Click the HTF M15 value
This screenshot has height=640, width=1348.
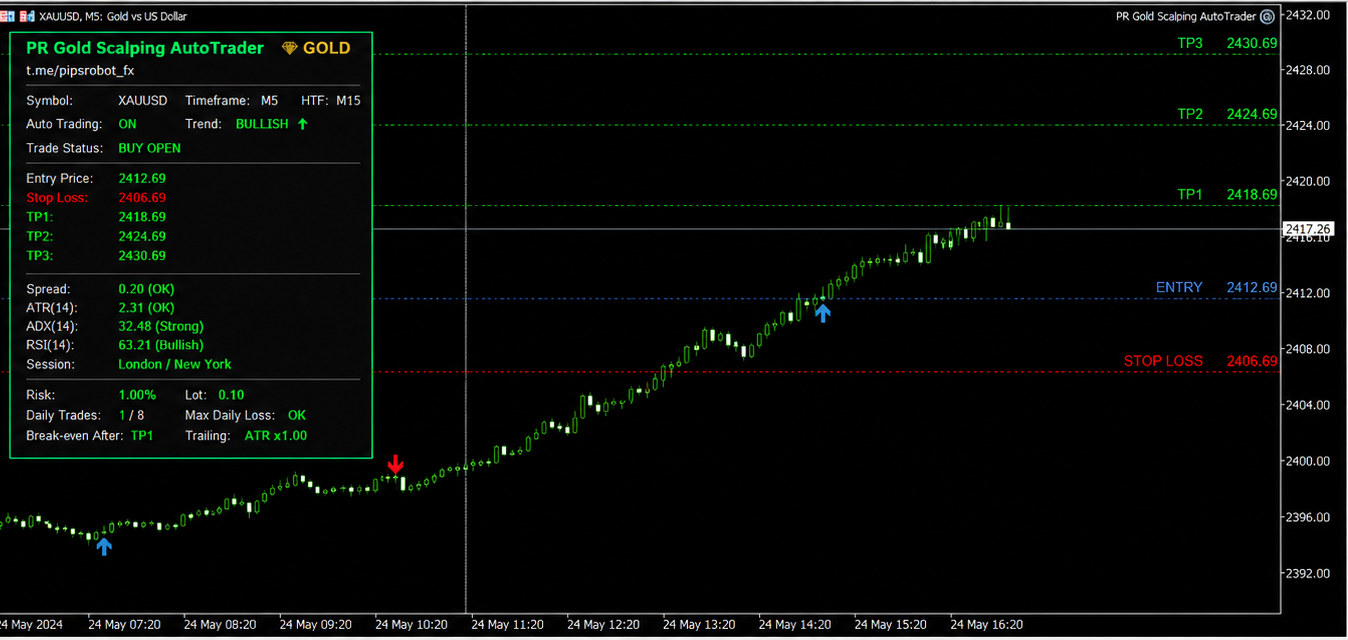point(348,100)
